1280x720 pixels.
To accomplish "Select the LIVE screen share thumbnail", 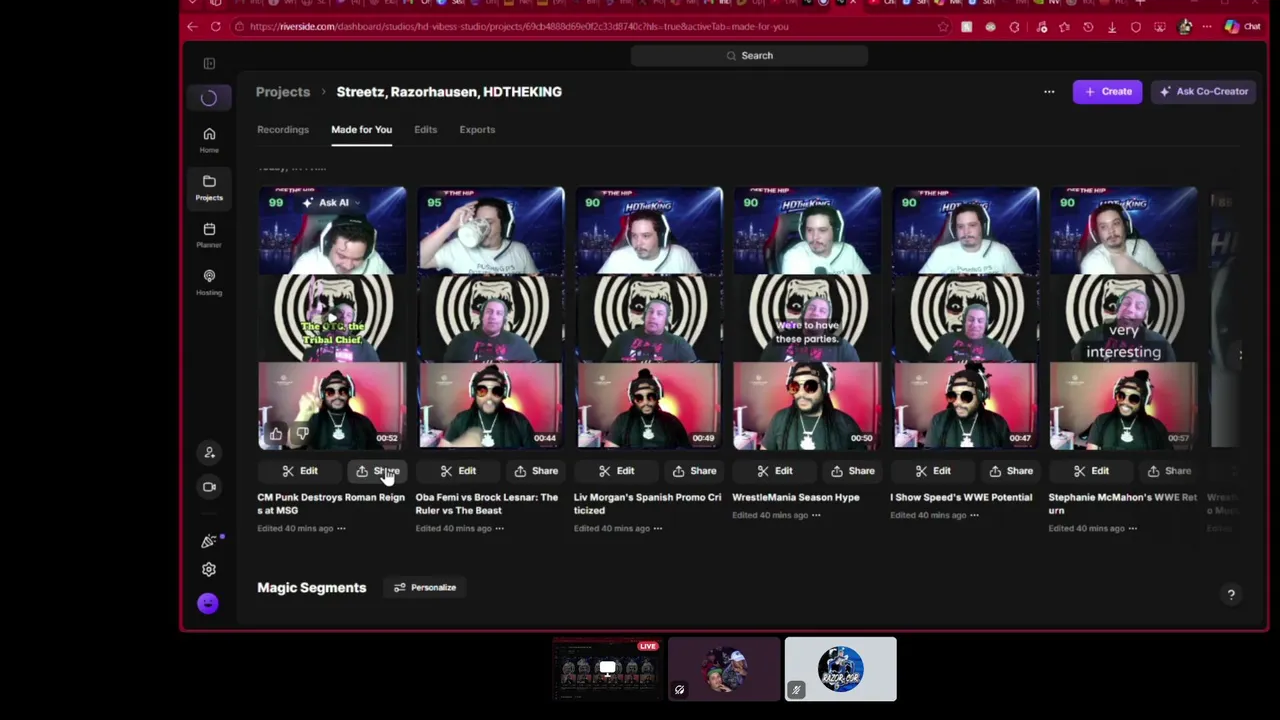I will click(x=608, y=669).
